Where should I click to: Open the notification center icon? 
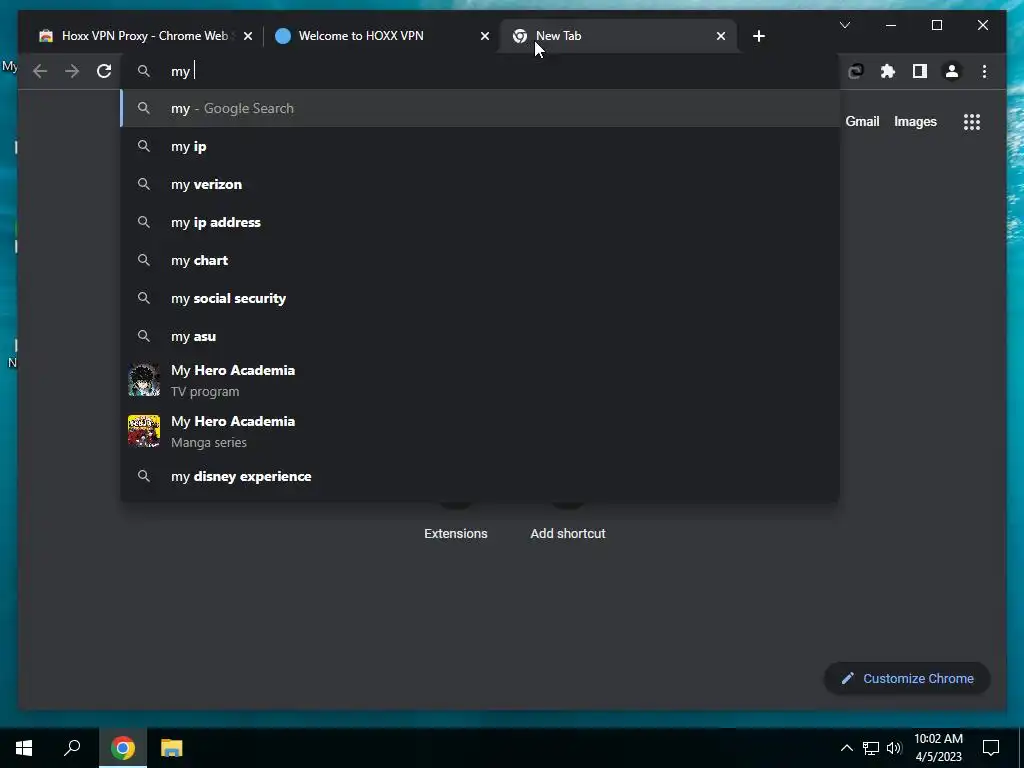pyautogui.click(x=991, y=748)
